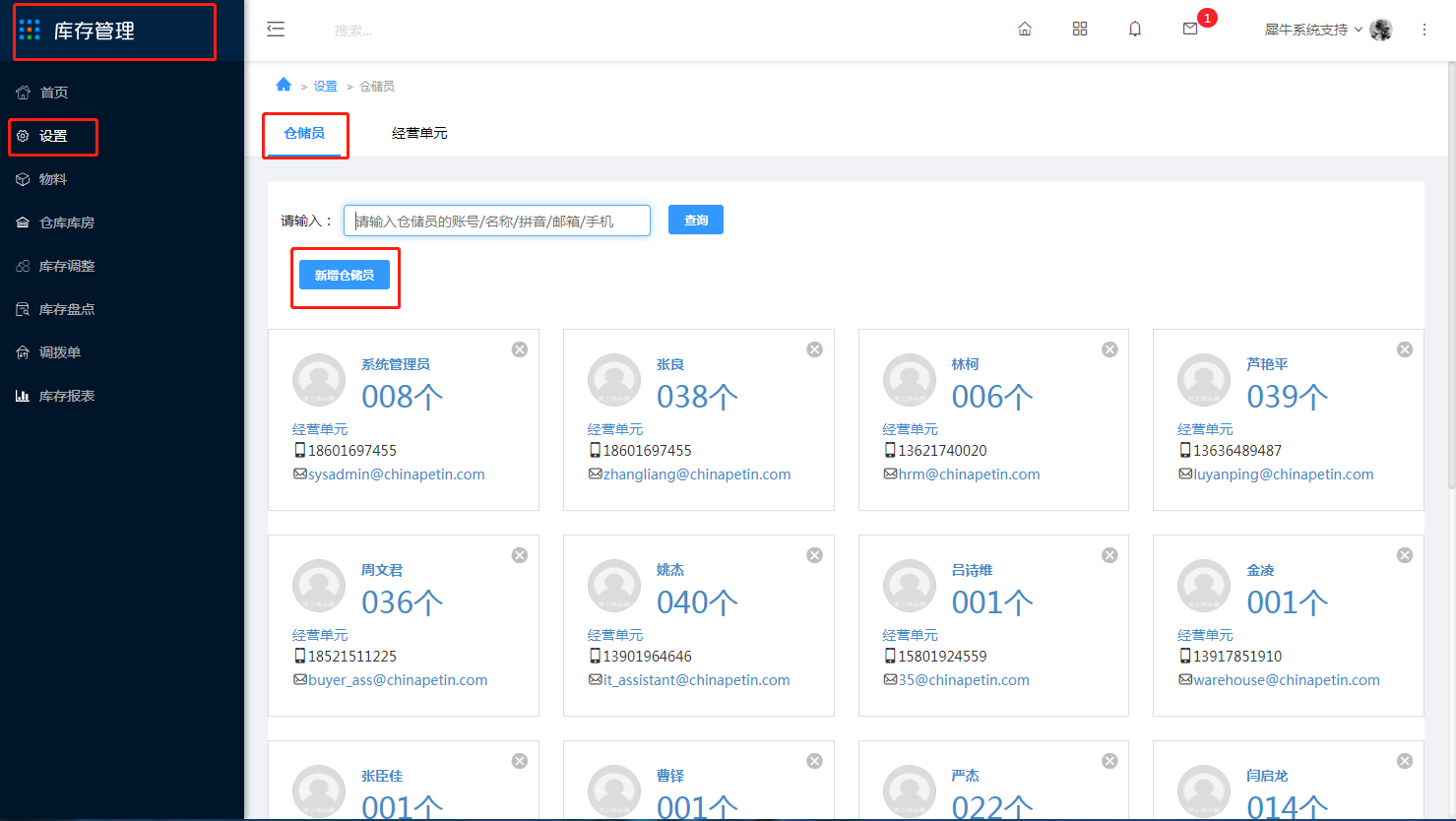Open 039个 count on 芦艳平 card
This screenshot has width=1456, height=821.
[1288, 397]
